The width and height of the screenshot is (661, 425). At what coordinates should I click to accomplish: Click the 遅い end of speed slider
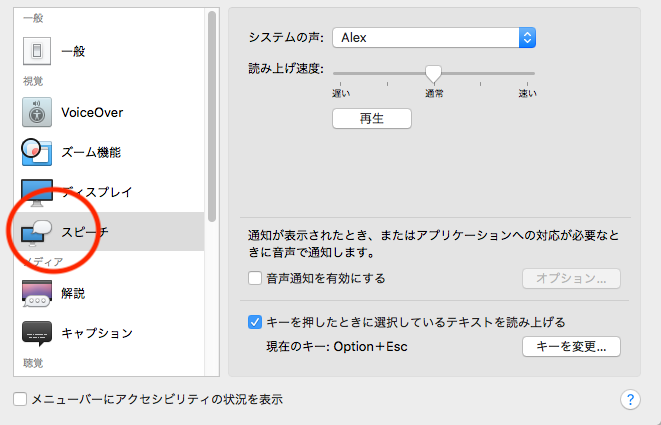pyautogui.click(x=341, y=93)
